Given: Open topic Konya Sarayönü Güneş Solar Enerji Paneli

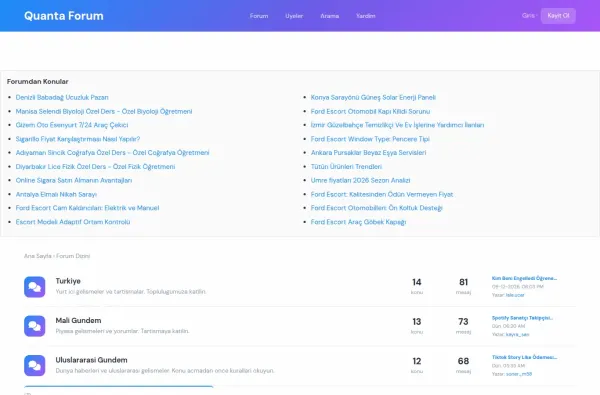Looking at the screenshot, I should 373,97.
